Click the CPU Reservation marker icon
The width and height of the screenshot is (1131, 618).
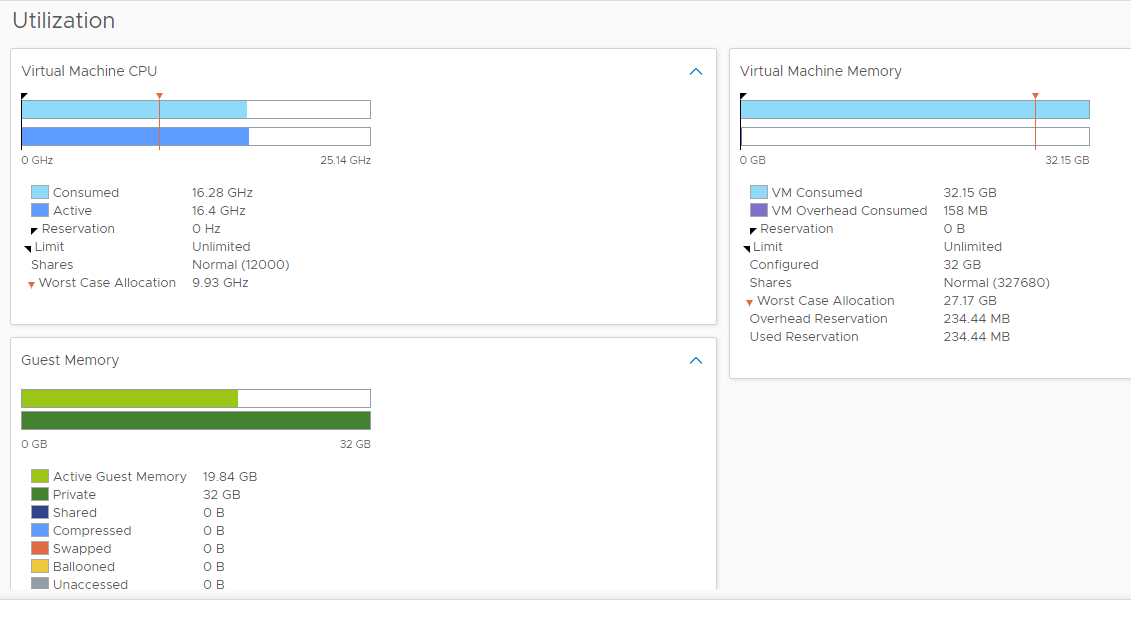point(35,230)
